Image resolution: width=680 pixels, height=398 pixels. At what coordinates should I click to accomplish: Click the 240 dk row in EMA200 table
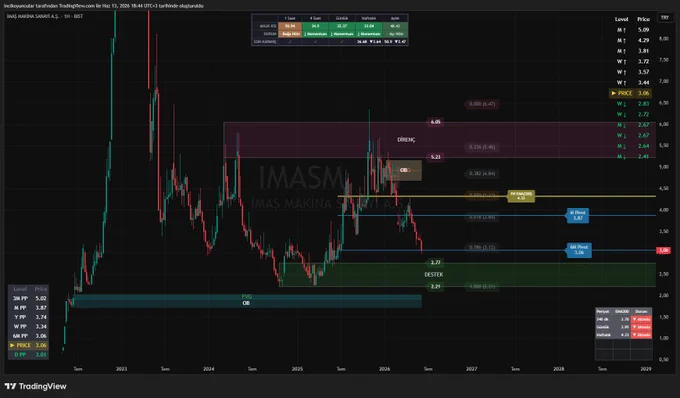click(624, 319)
